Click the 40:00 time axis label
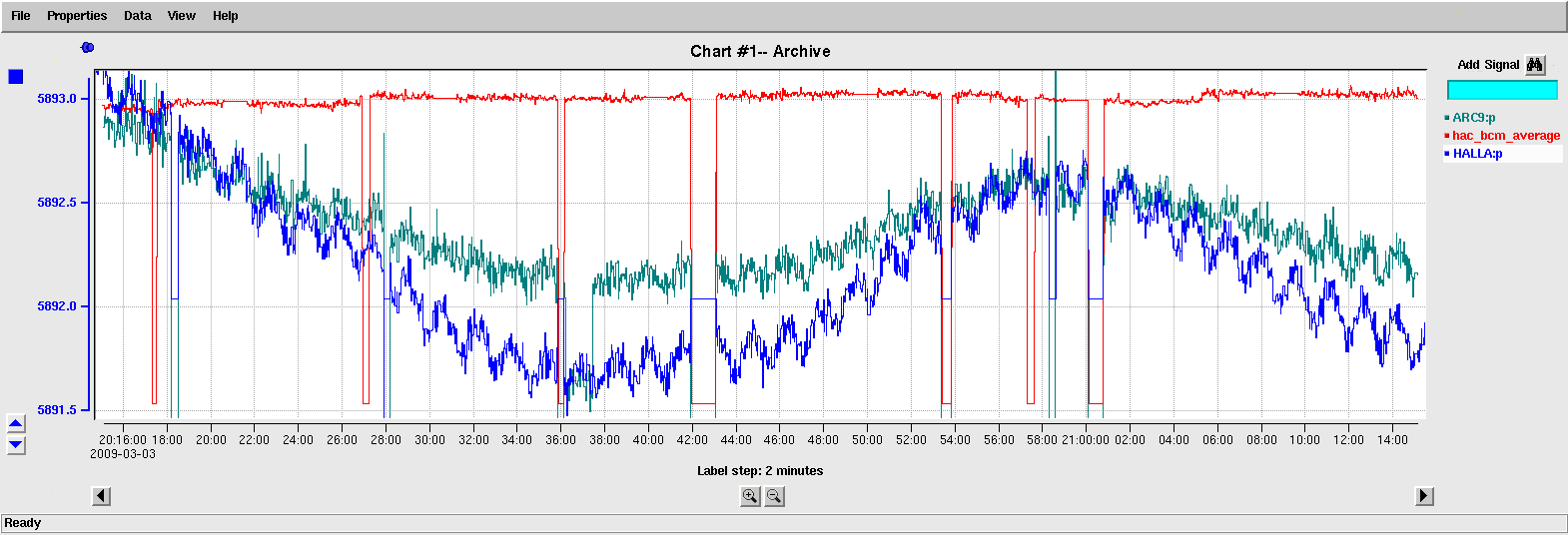Screen dimensions: 1568x535 (x=648, y=440)
